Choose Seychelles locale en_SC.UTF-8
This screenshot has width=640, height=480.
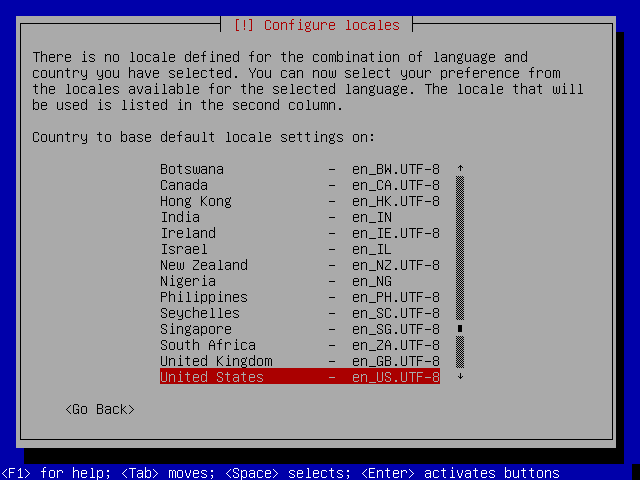click(299, 313)
